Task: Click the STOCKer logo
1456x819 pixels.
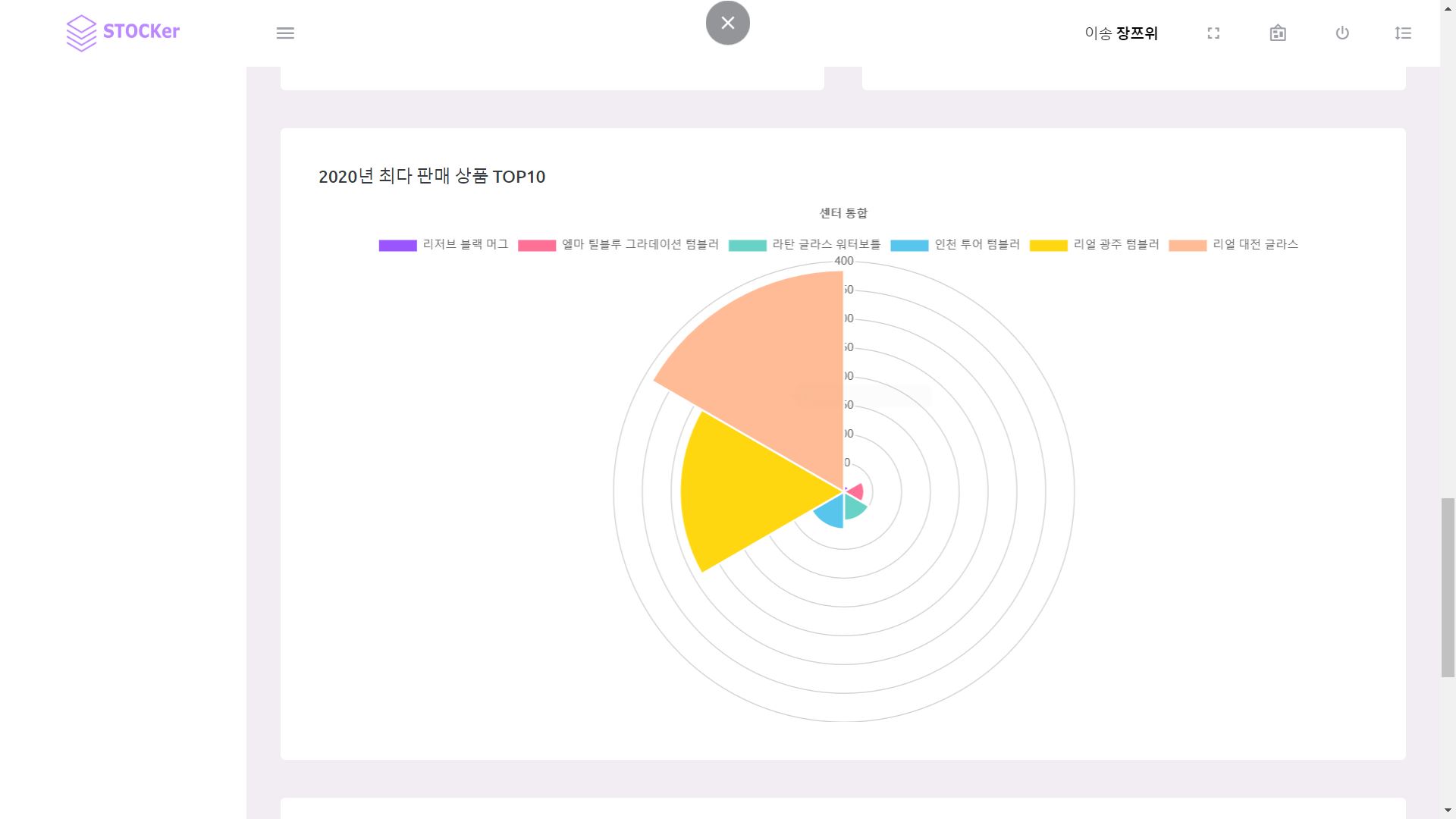Action: (x=123, y=33)
